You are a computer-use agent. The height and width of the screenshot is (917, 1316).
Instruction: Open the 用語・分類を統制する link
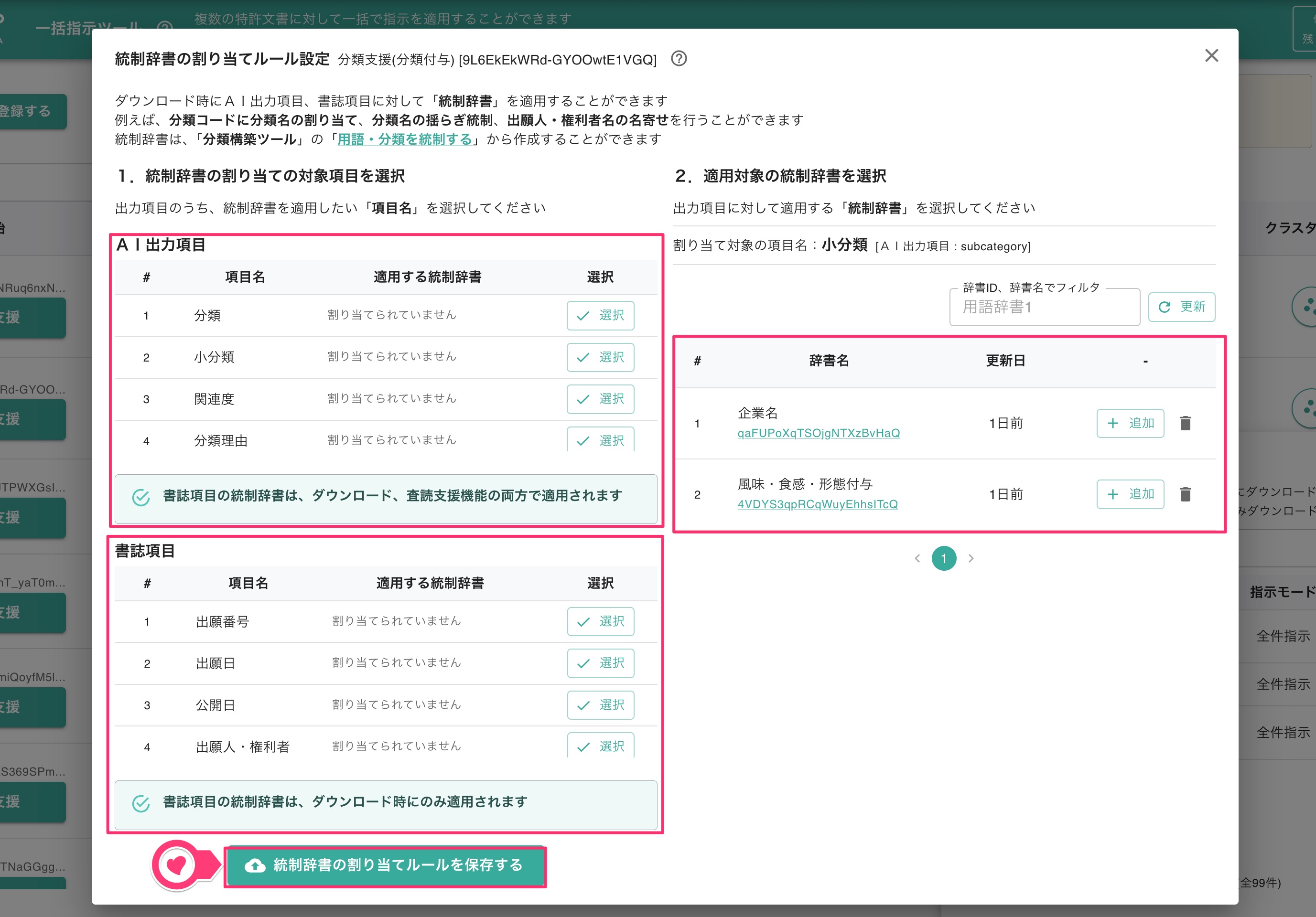404,139
